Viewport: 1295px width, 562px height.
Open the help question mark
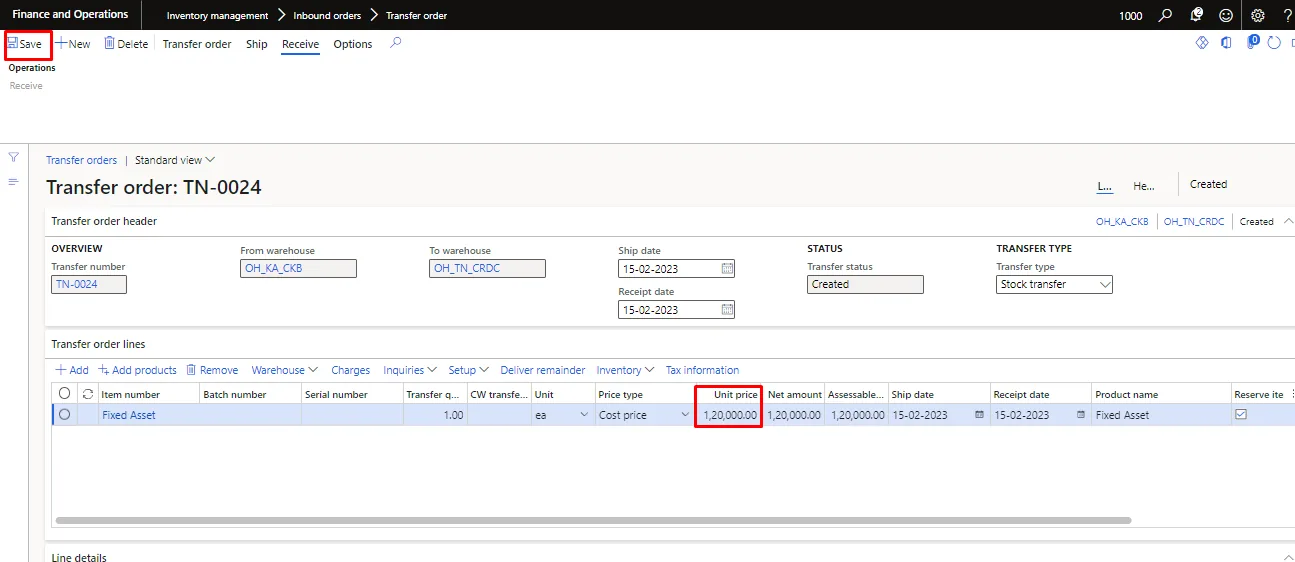(1287, 15)
